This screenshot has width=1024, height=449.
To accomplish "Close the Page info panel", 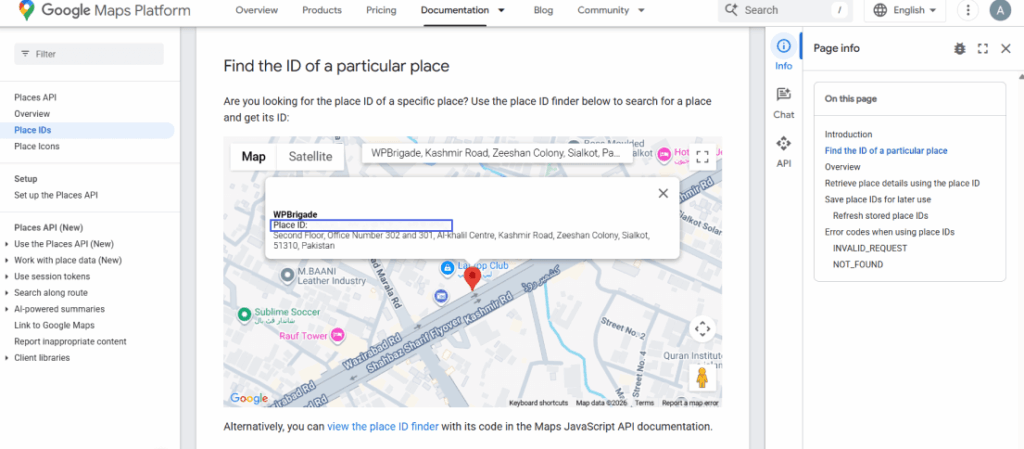I will tap(1006, 48).
